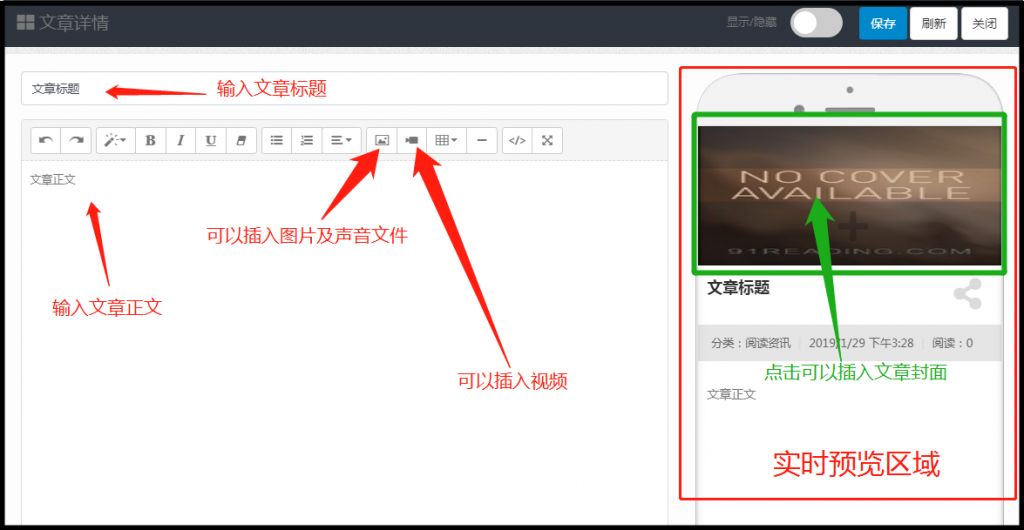Toggle the 显示/隐藏 switch
The width and height of the screenshot is (1024, 530).
pyautogui.click(x=816, y=23)
